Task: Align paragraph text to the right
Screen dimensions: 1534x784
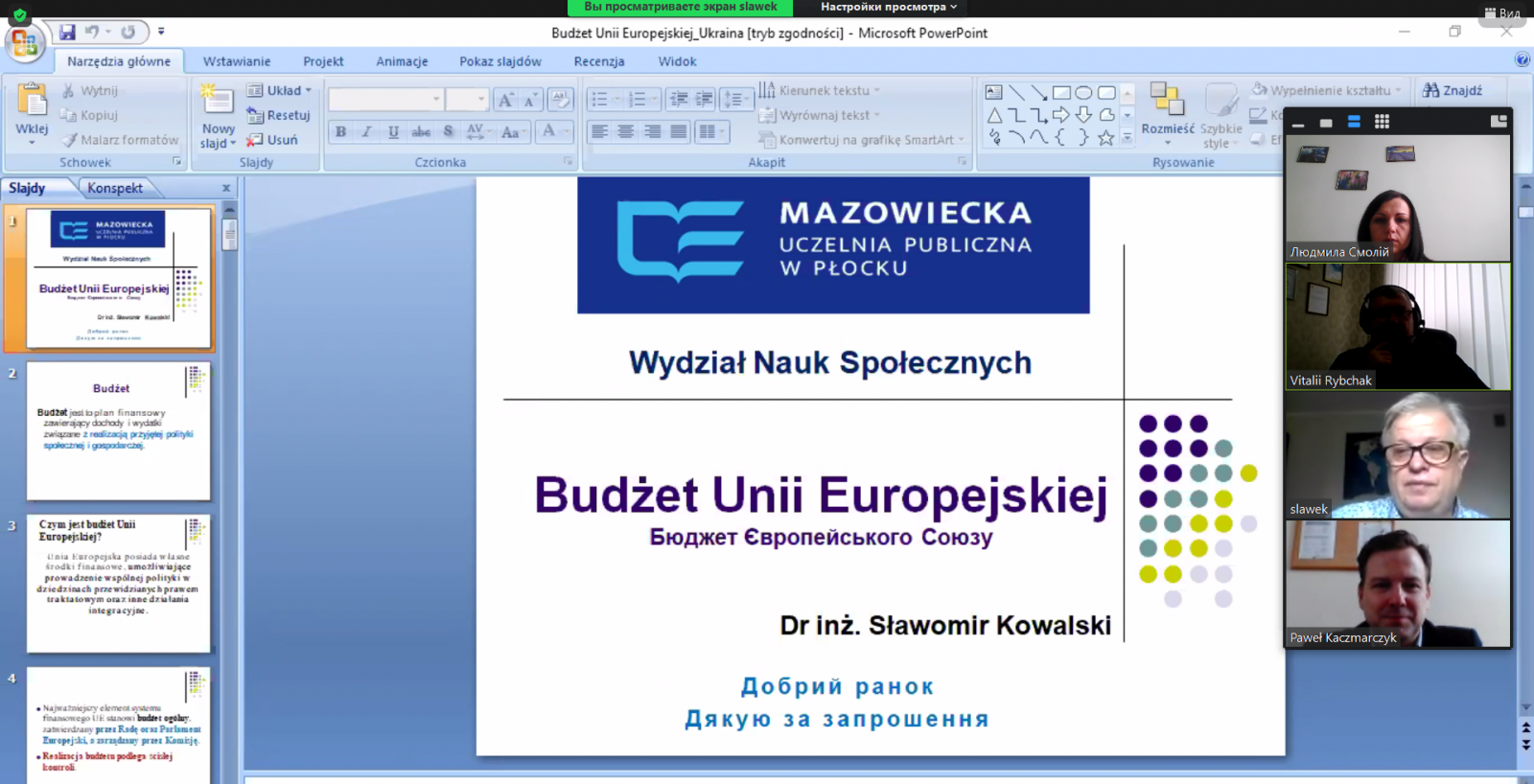Action: (x=652, y=131)
